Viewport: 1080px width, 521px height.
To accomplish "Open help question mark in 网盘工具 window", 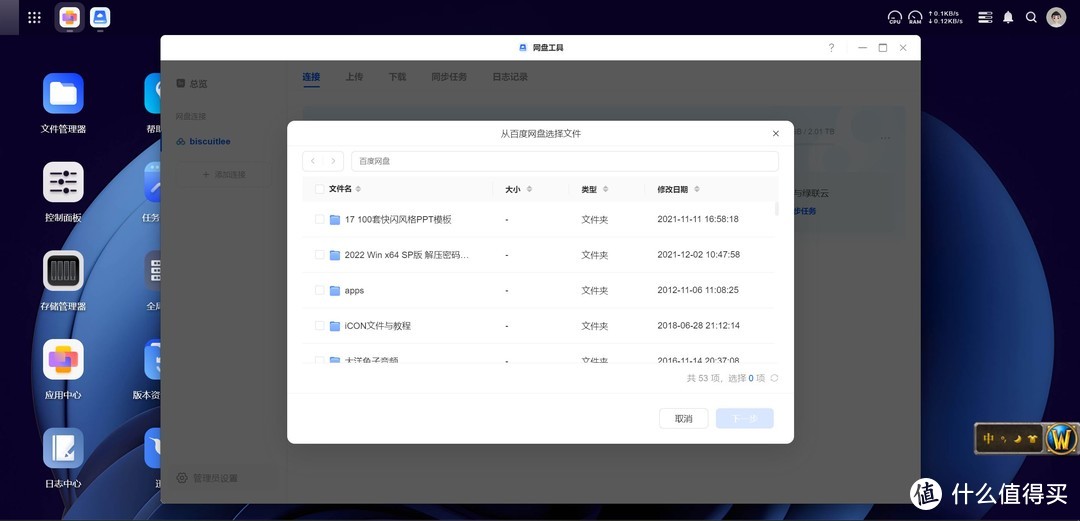I will point(831,48).
